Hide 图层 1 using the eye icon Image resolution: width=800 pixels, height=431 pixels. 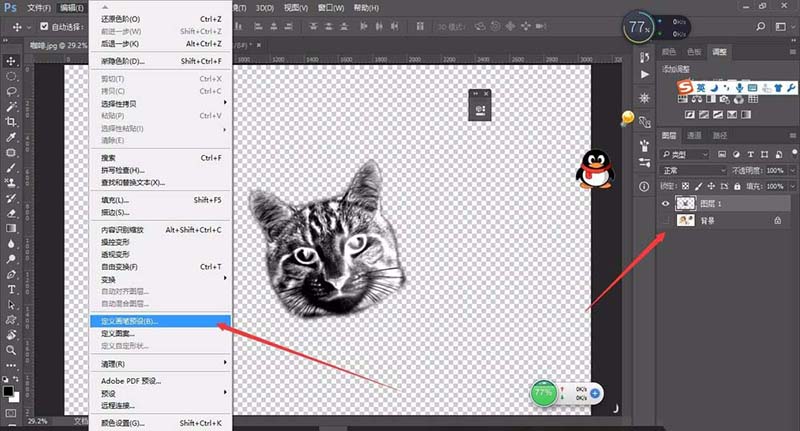coord(665,204)
